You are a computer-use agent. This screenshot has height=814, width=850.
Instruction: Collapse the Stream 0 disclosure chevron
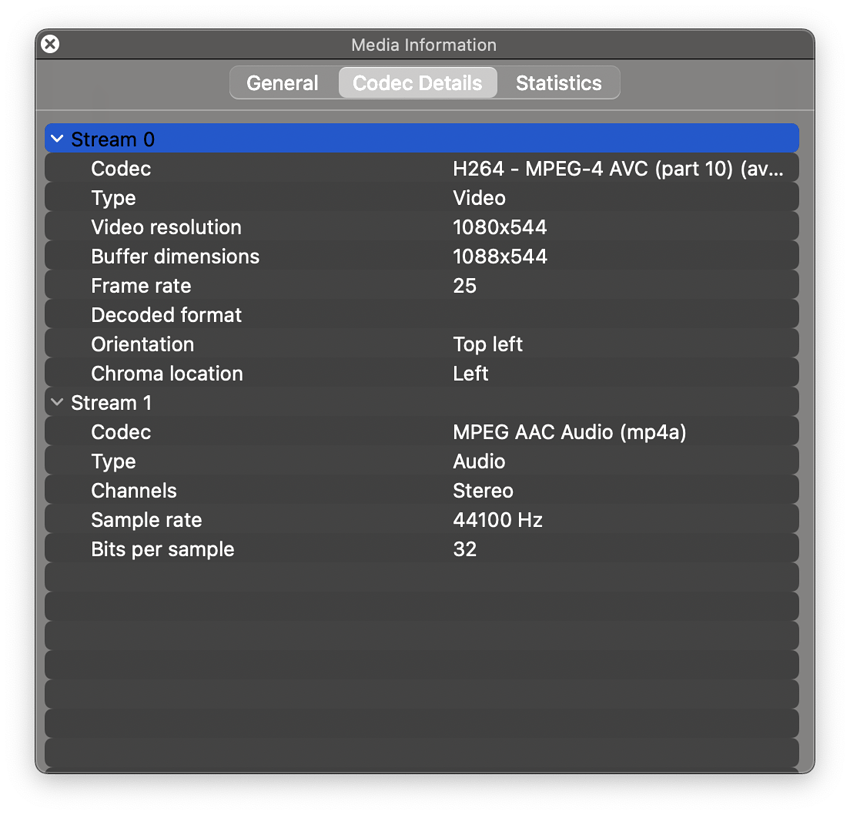pyautogui.click(x=57, y=139)
